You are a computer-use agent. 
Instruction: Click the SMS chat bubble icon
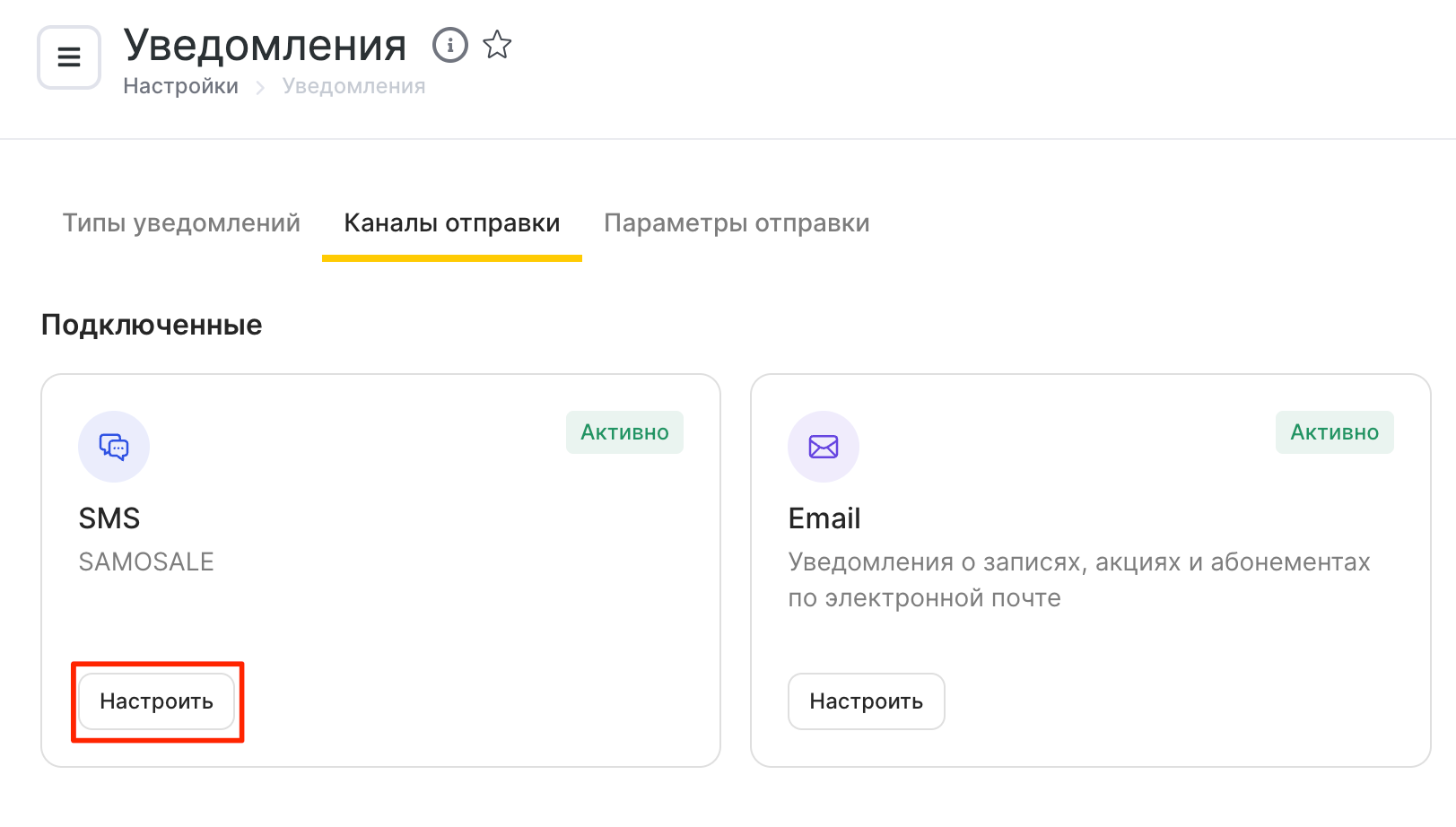click(114, 447)
